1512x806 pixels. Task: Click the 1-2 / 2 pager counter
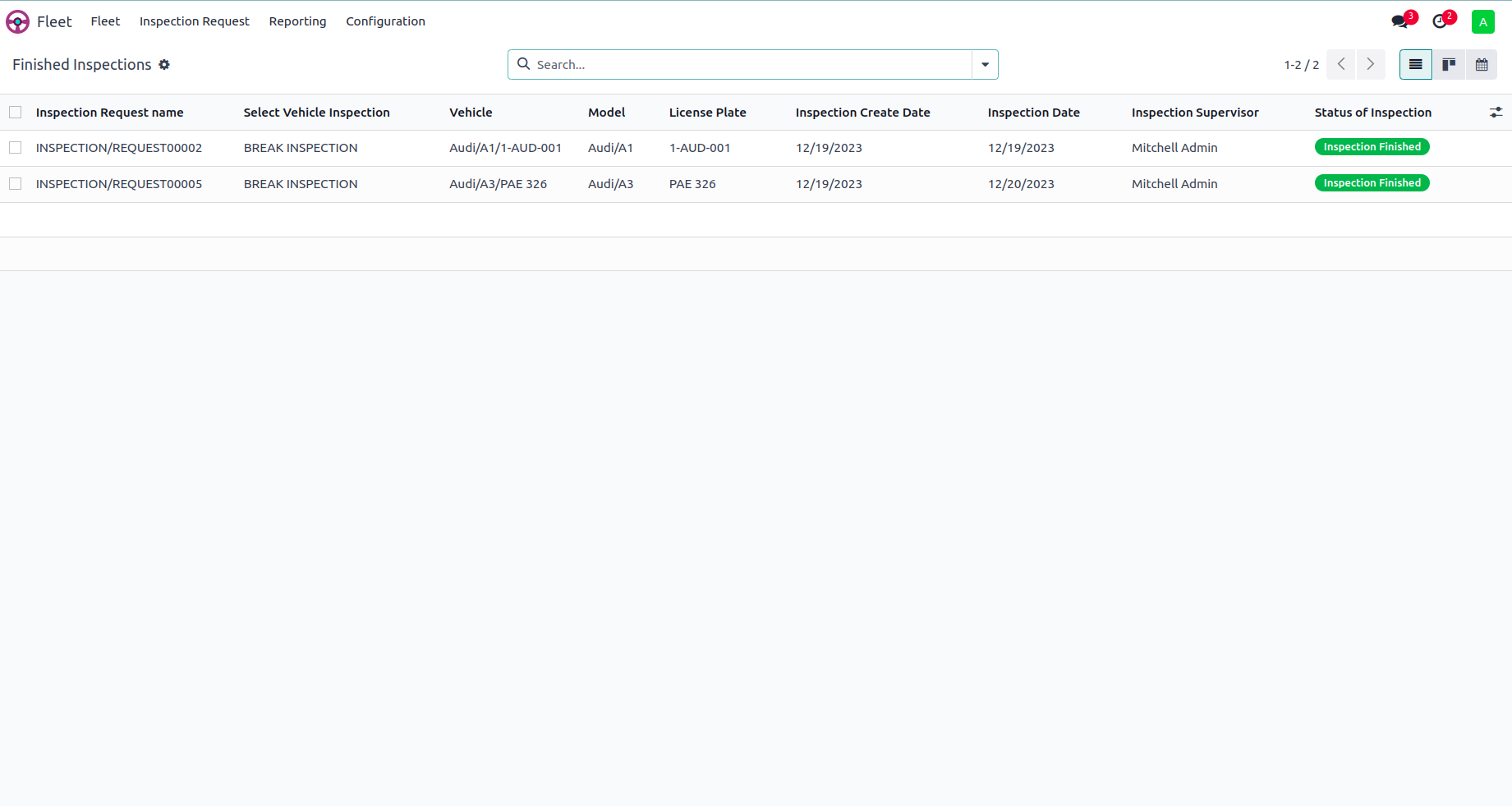point(1302,65)
